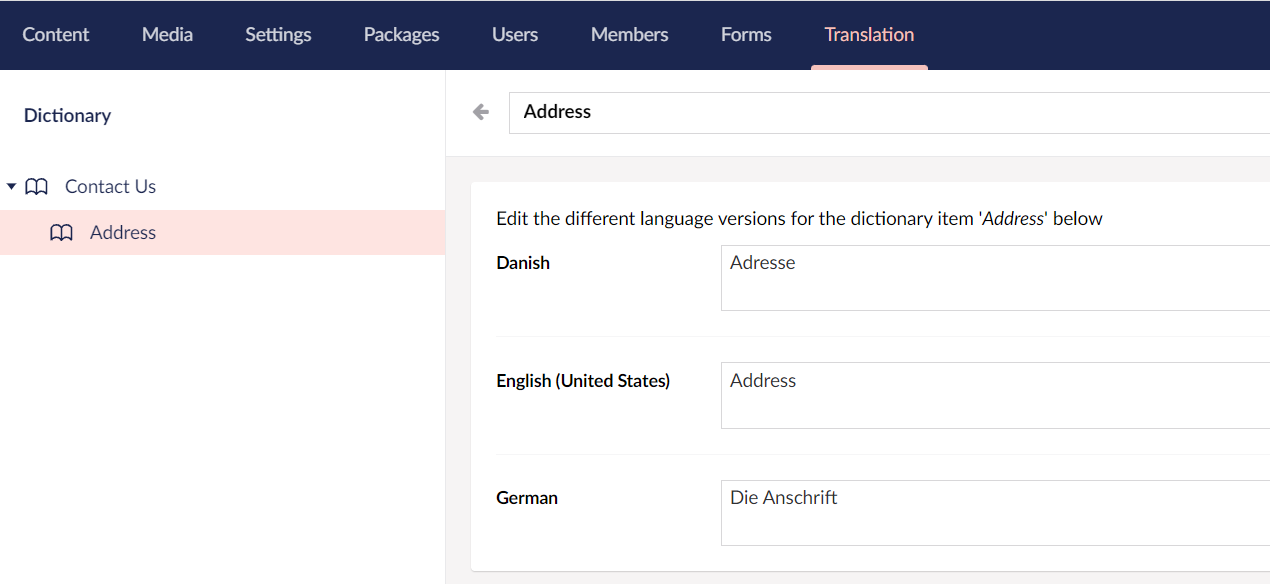1271x585 pixels.
Task: Switch to the Content section
Action: (x=56, y=35)
